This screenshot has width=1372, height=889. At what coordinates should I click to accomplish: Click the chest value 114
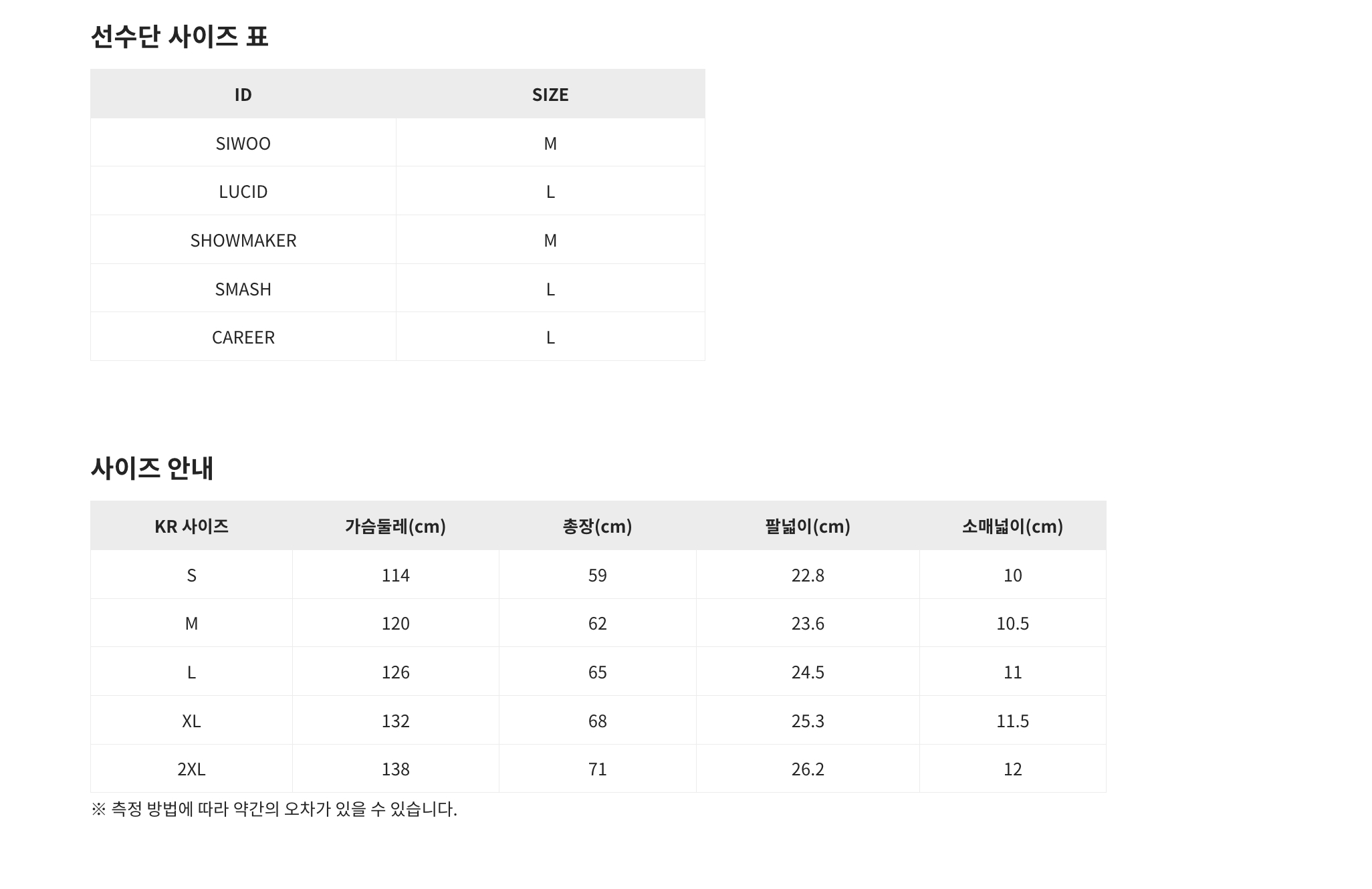[395, 575]
